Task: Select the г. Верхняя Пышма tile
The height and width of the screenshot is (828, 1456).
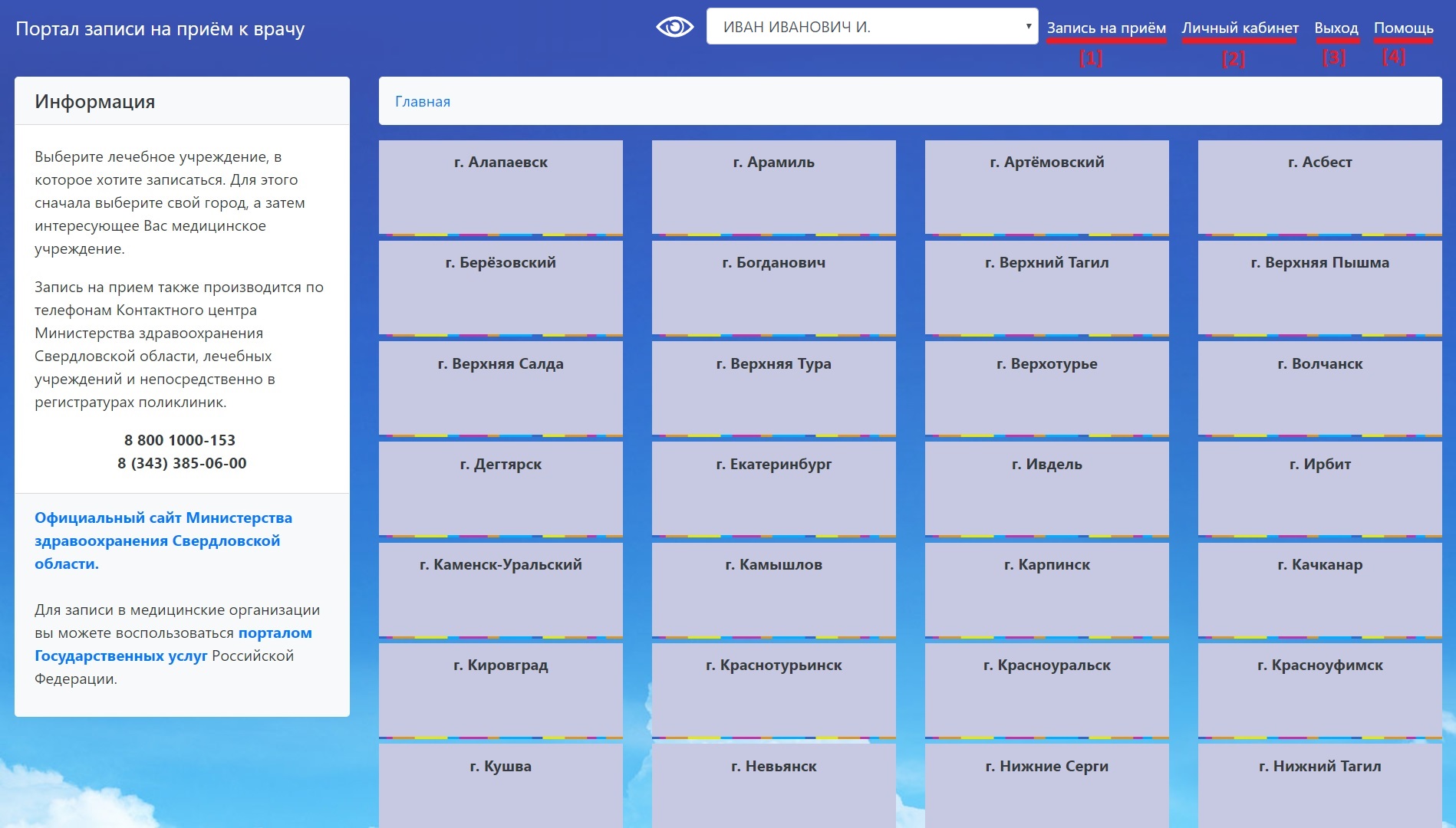Action: point(1319,287)
